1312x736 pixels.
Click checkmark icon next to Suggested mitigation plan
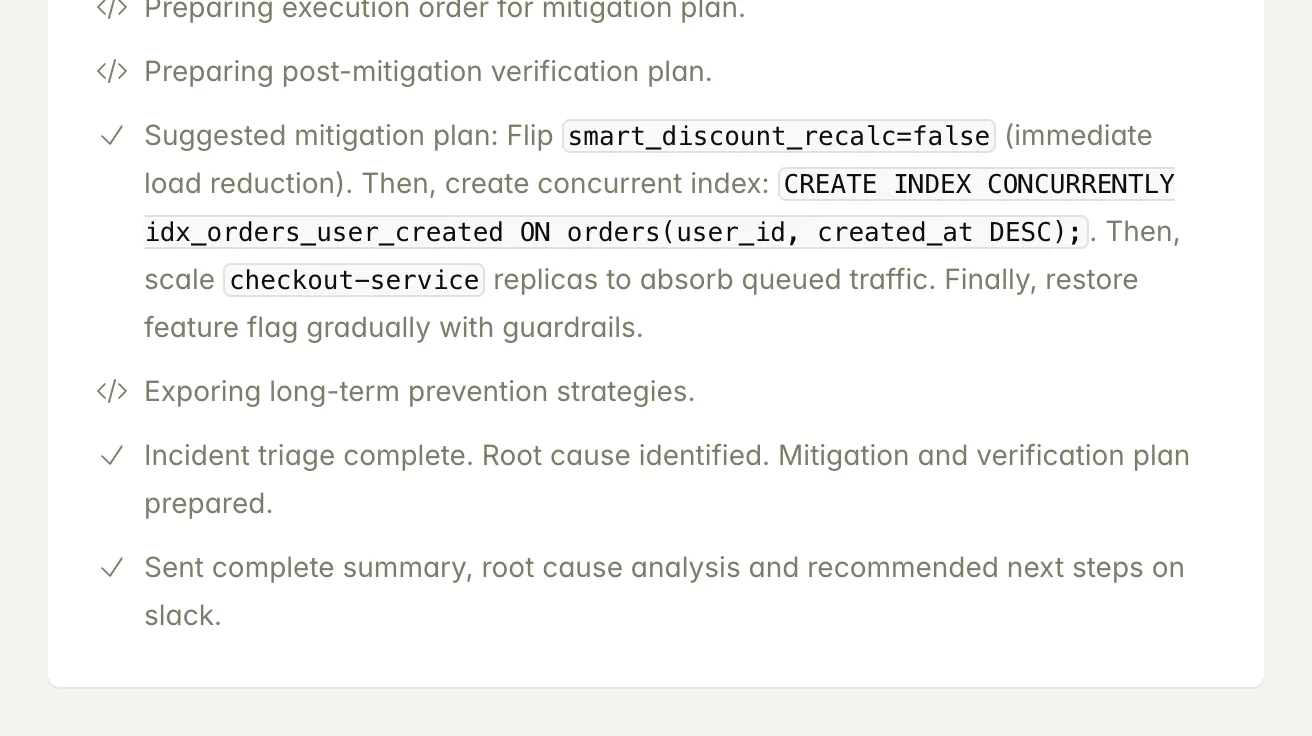111,136
